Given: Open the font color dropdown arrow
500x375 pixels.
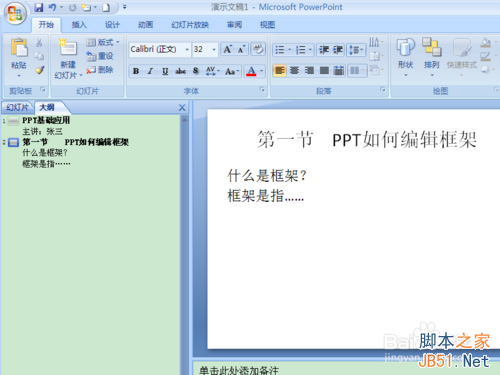Looking at the screenshot, I should (262, 71).
